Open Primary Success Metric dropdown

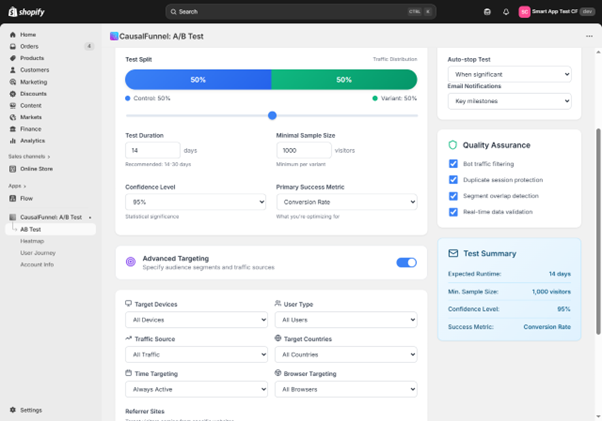coord(346,202)
